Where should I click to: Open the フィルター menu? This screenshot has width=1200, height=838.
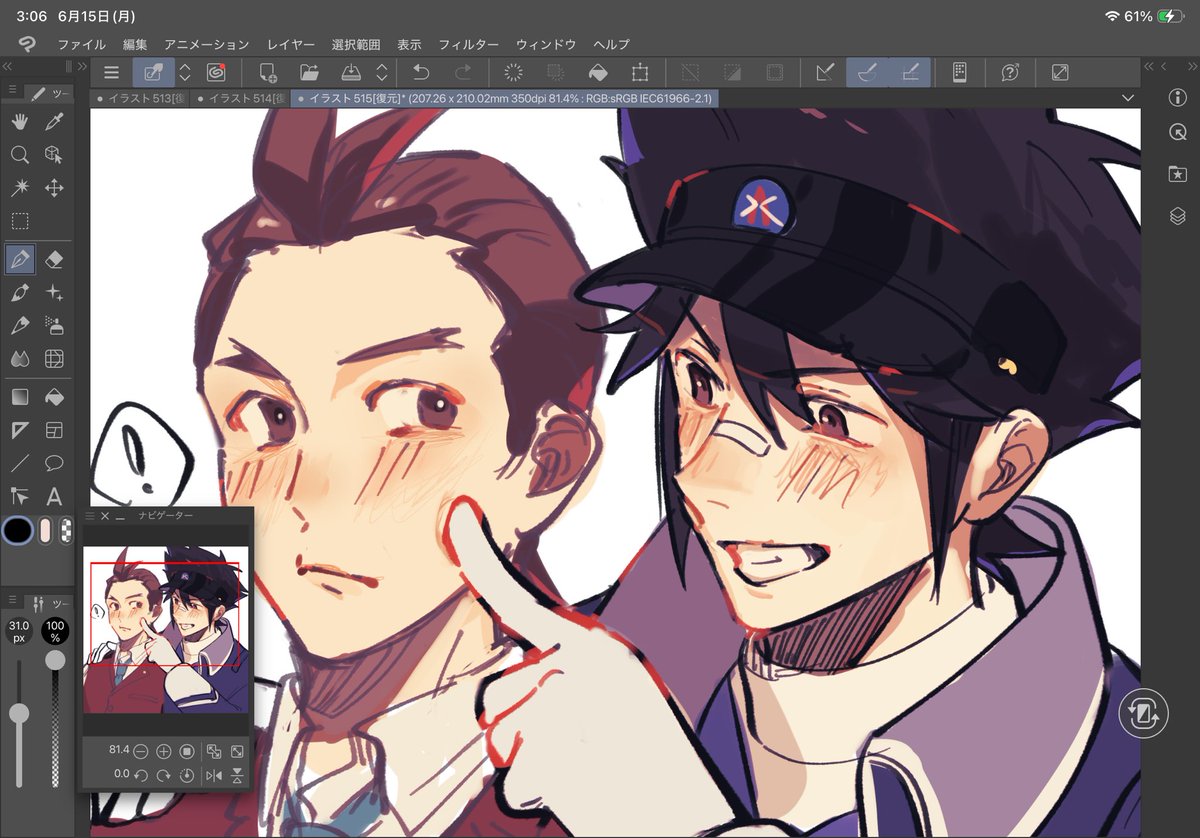pos(468,45)
